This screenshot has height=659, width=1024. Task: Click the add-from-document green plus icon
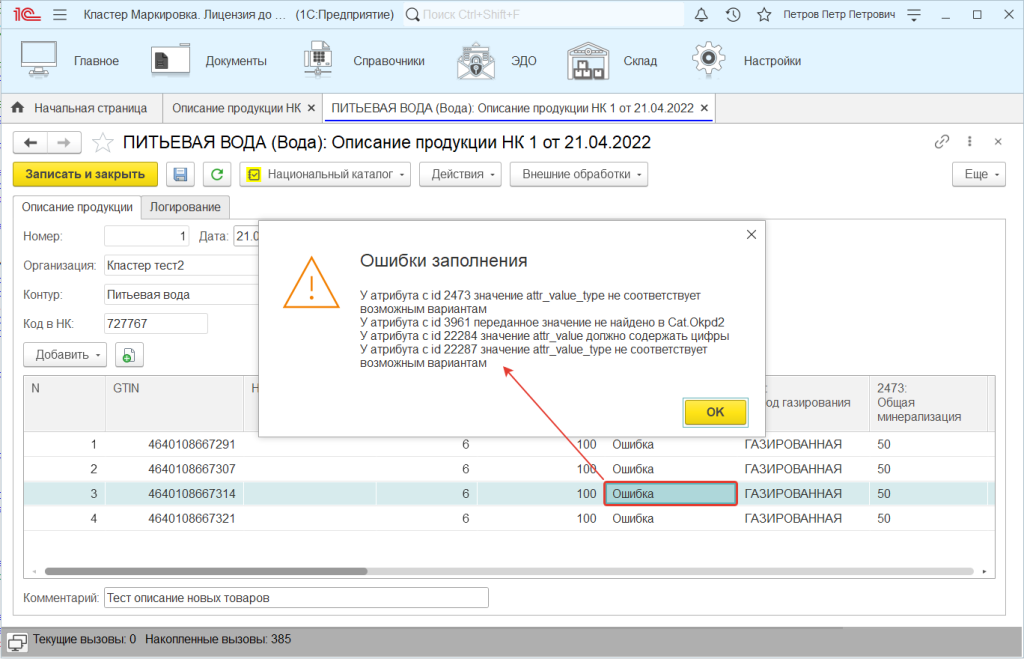tap(129, 355)
